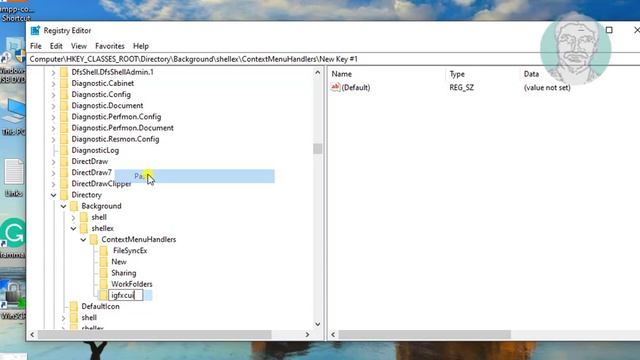Select the Diagnostic.Perfmon.Document folder icon
The image size is (640, 360).
[x=64, y=128]
